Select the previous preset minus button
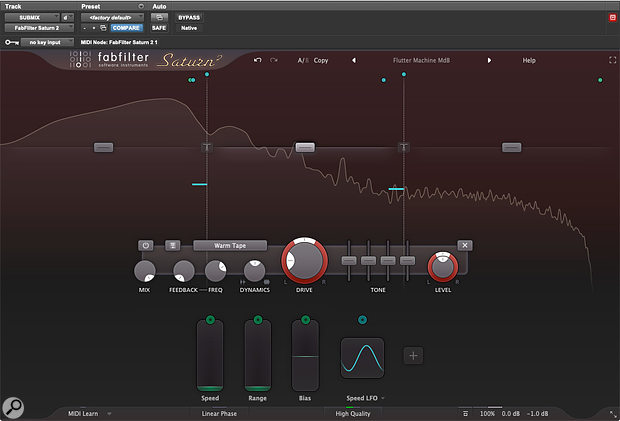The image size is (620, 421). click(x=85, y=28)
